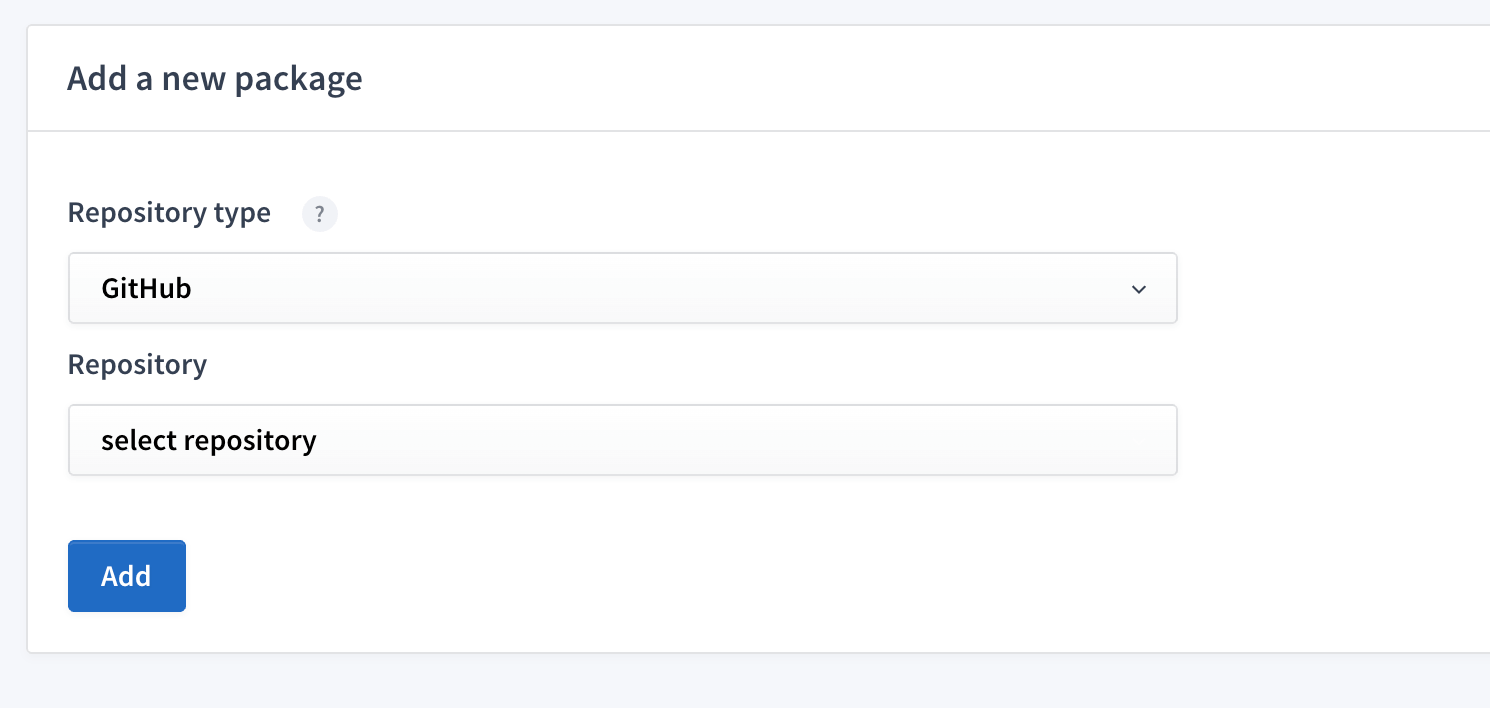Click the 'GitHub' text in the selector
Image resolution: width=1490 pixels, height=708 pixels.
coord(146,288)
